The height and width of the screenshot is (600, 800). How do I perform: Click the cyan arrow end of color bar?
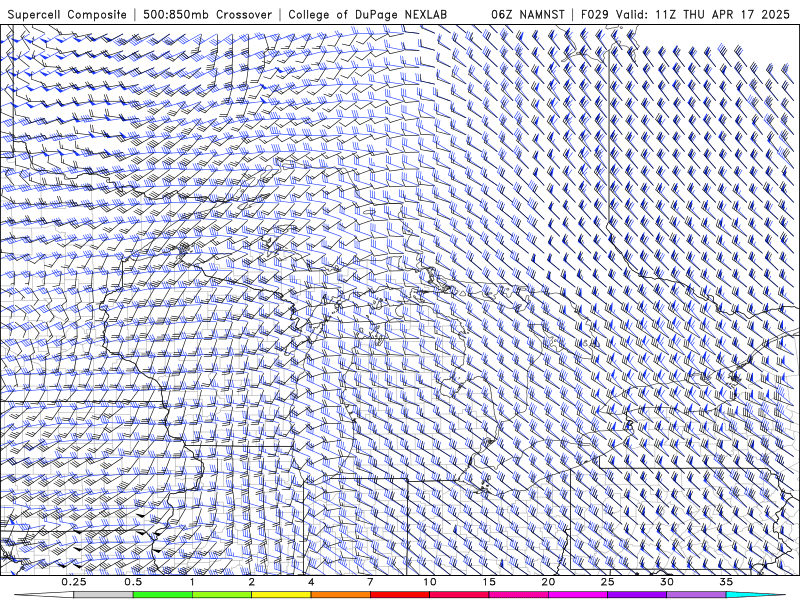click(755, 595)
